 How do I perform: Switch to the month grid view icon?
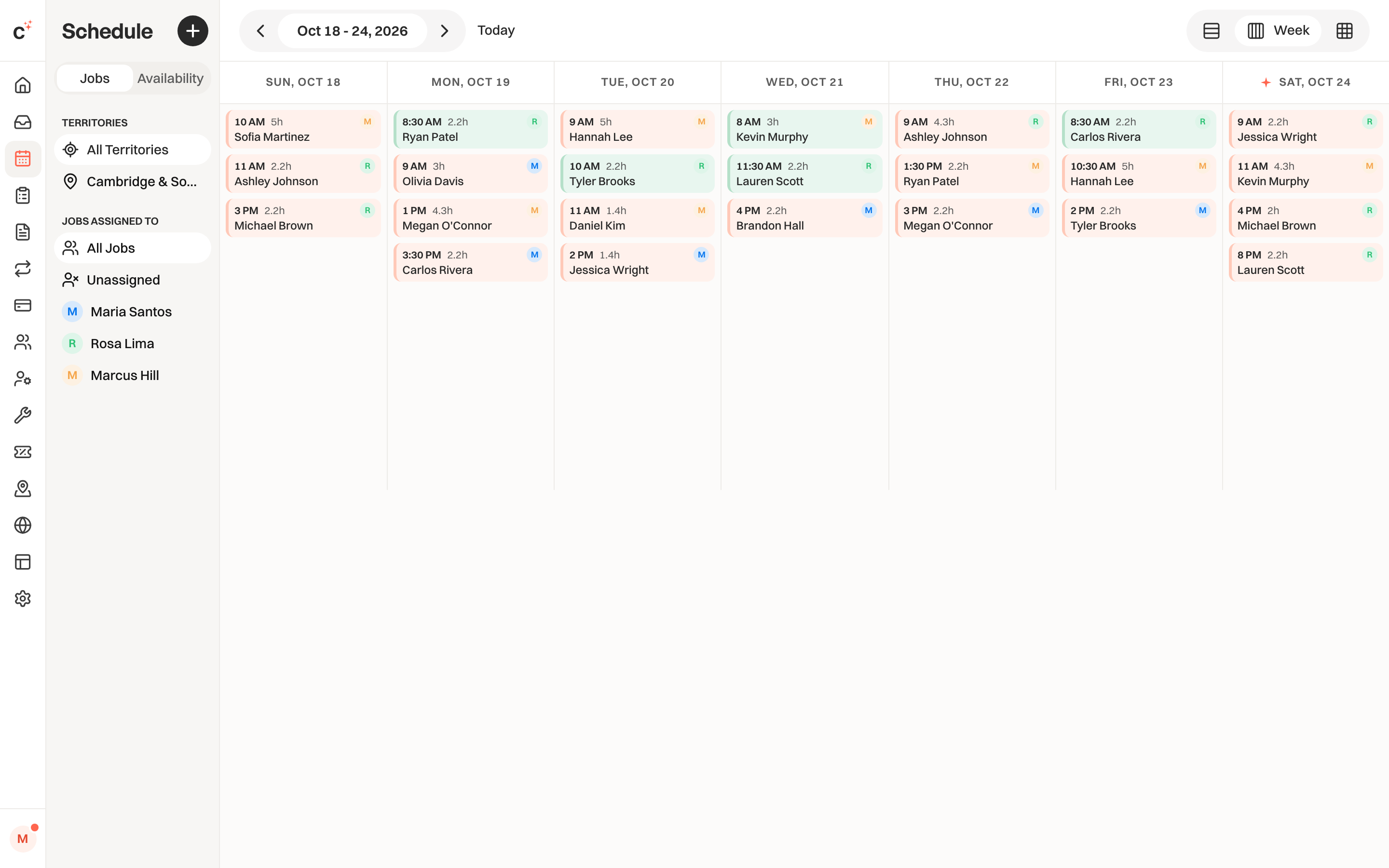tap(1344, 31)
